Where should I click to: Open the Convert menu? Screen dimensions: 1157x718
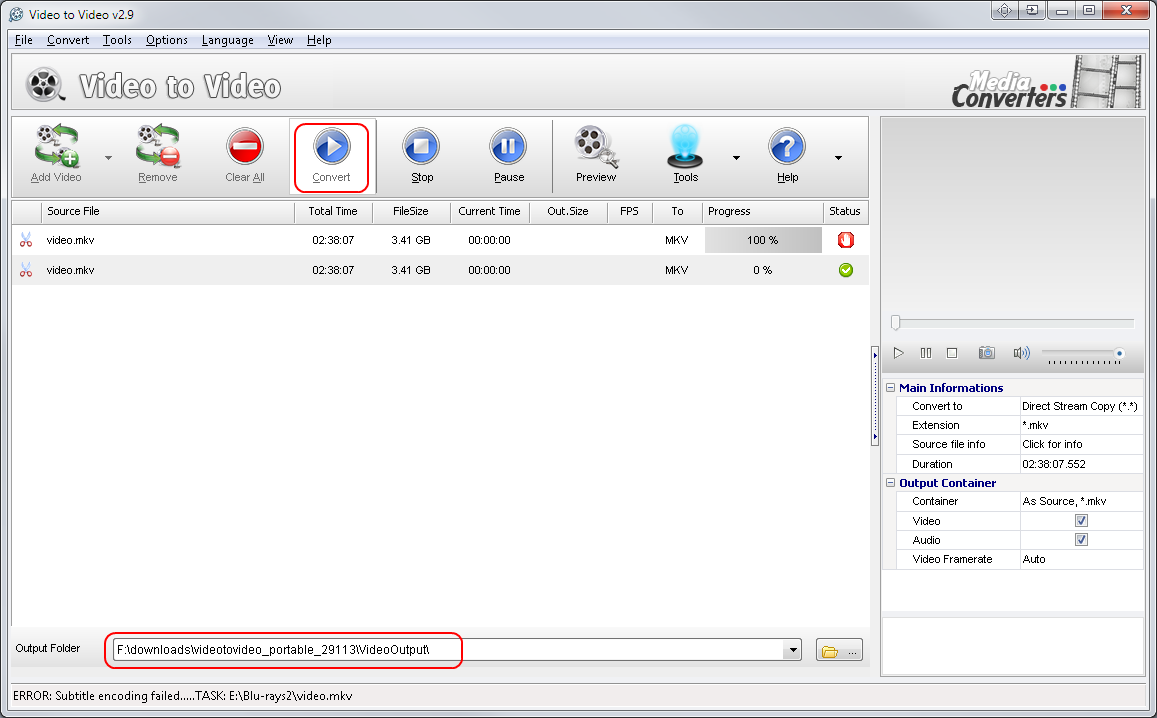click(68, 40)
